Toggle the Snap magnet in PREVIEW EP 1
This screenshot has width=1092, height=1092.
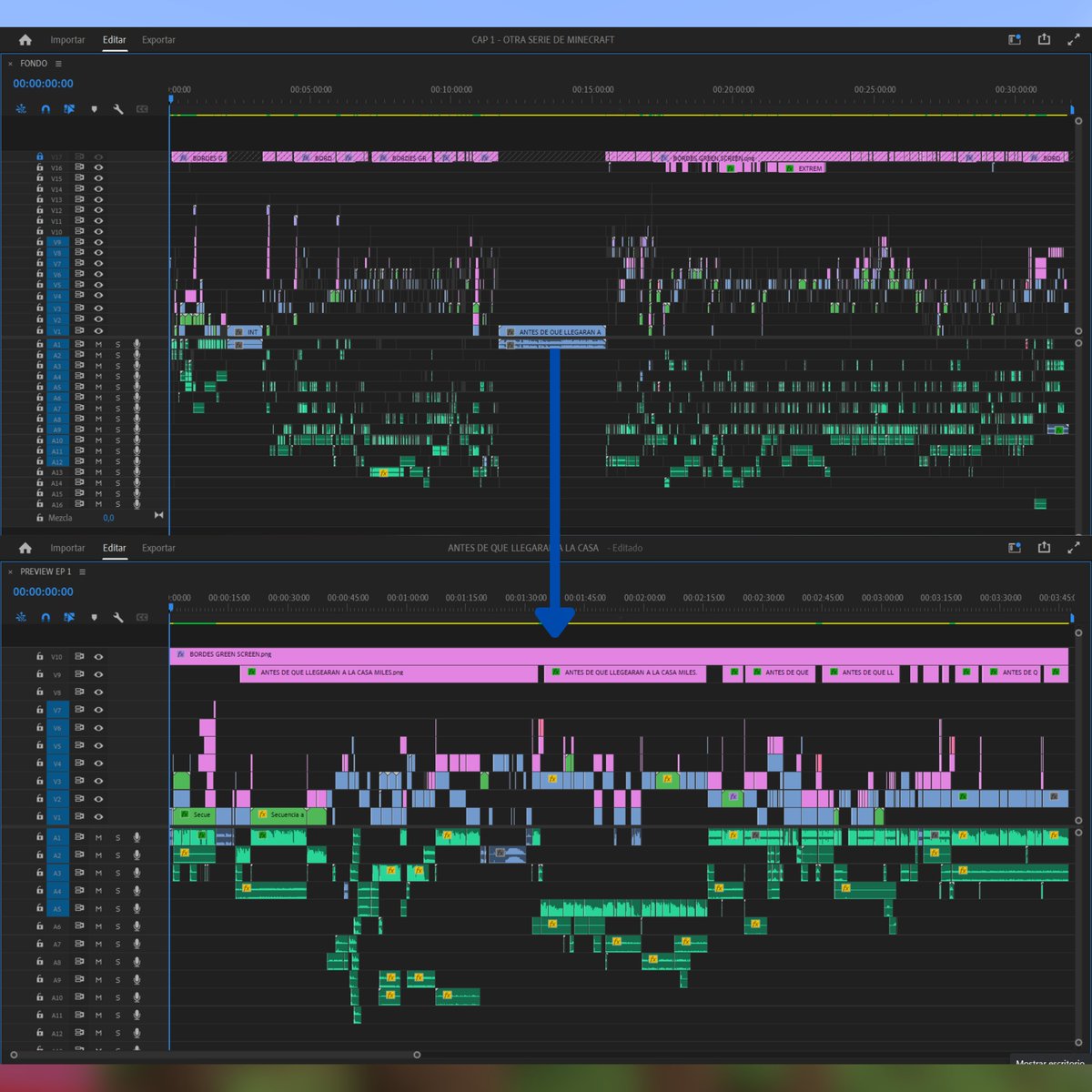(45, 617)
